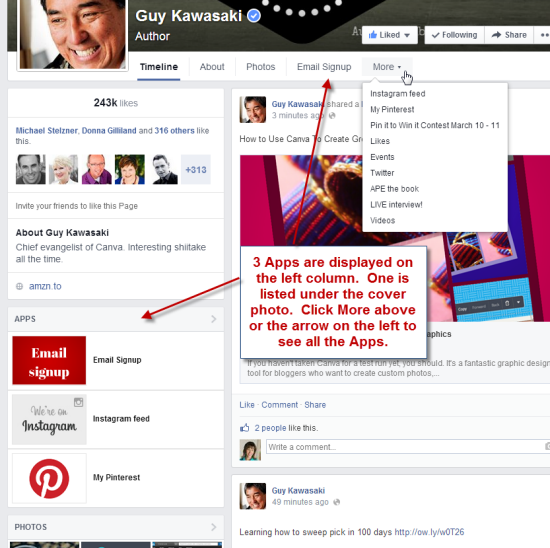550x548 pixels.
Task: Click the woman in blue liker photo
Action: [x=130, y=169]
